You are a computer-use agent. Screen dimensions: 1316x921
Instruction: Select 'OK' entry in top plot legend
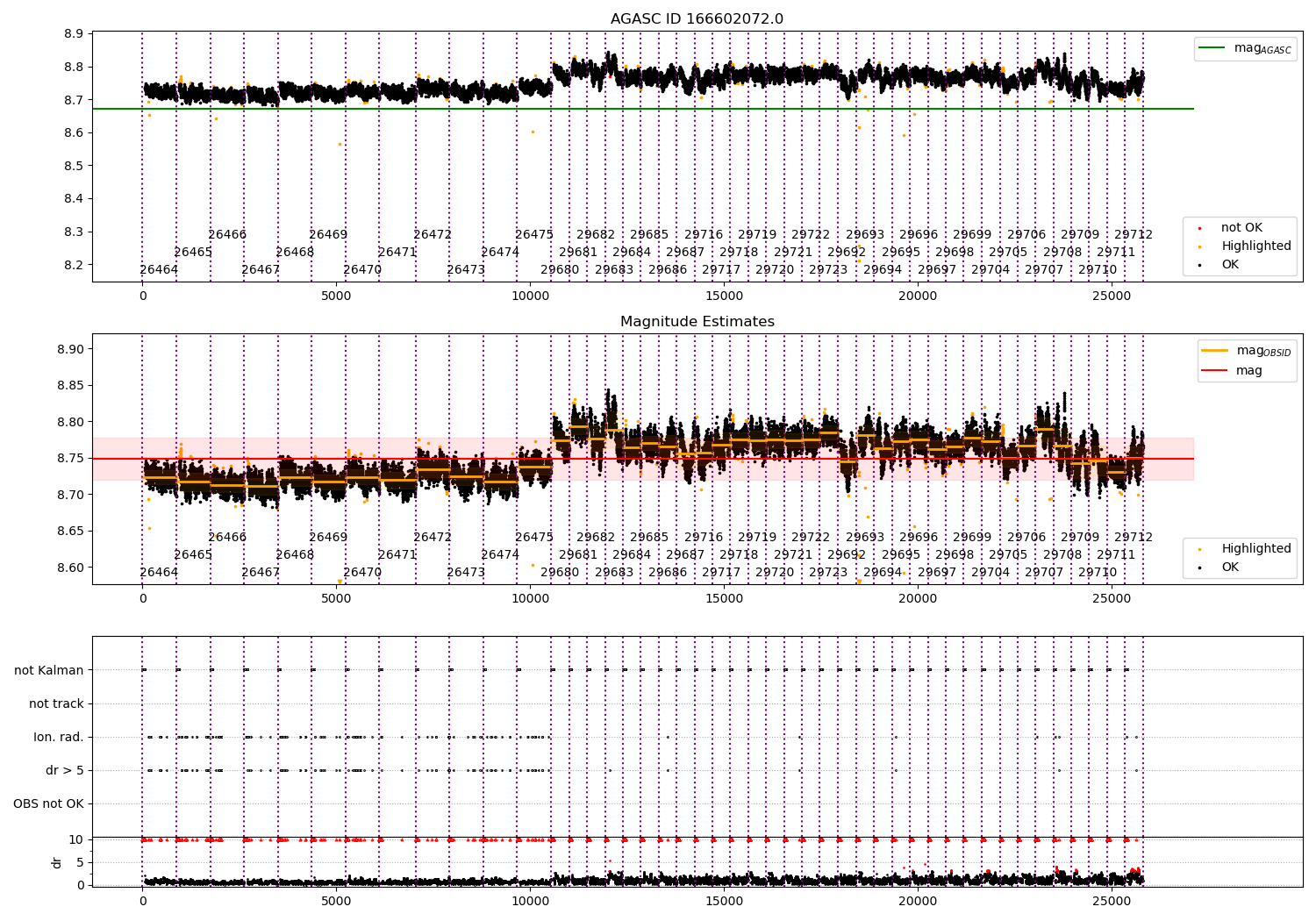click(1230, 265)
